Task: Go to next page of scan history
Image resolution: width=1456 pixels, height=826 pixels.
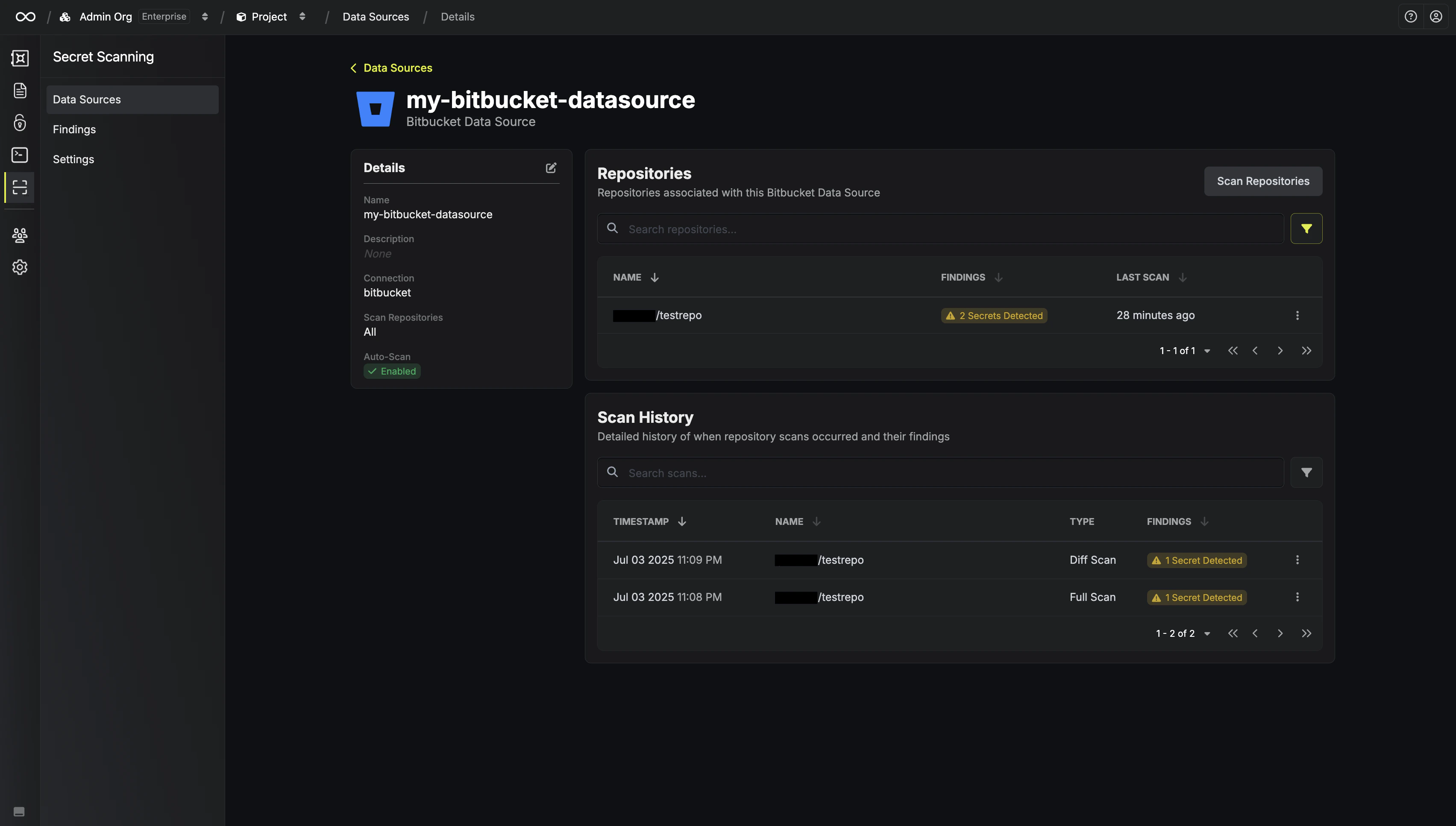Action: coord(1280,633)
